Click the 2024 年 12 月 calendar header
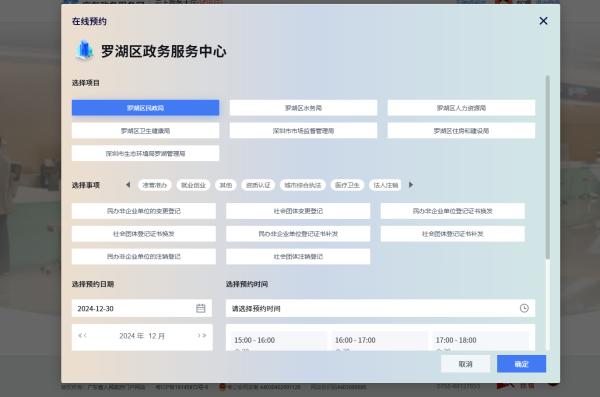The height and width of the screenshot is (397, 600). point(142,336)
